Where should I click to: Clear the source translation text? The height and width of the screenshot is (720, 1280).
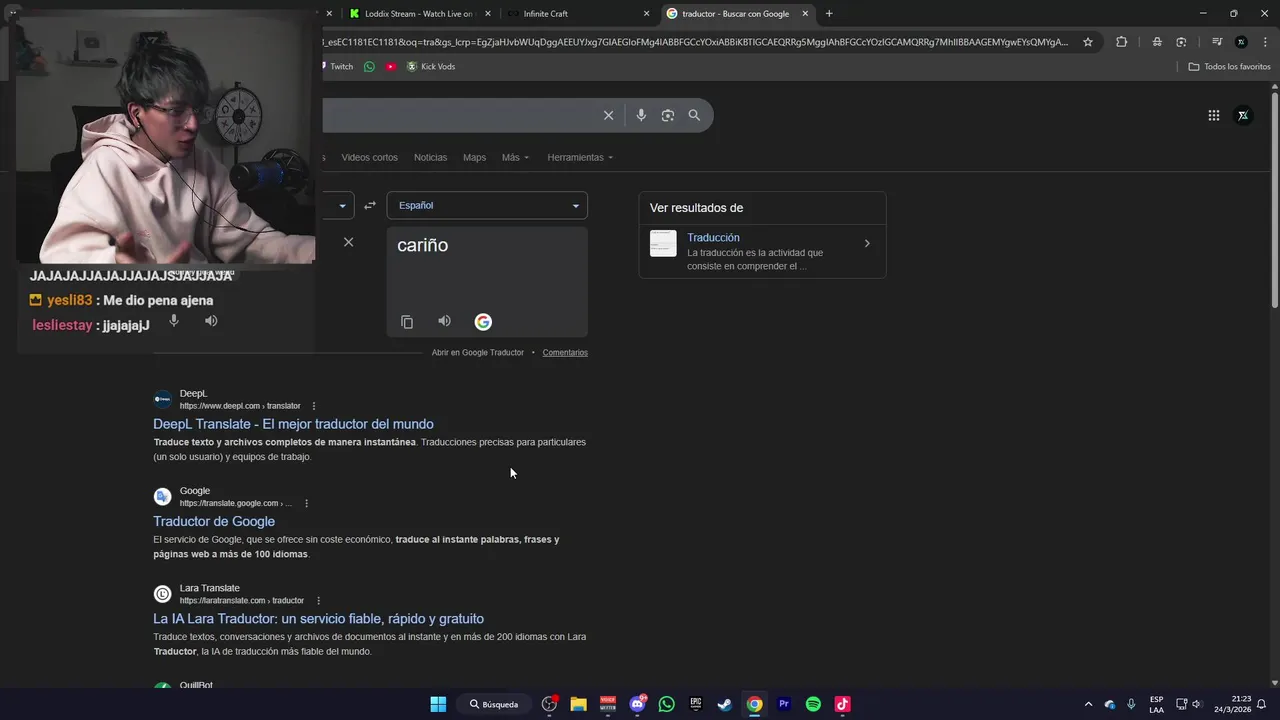[x=348, y=242]
